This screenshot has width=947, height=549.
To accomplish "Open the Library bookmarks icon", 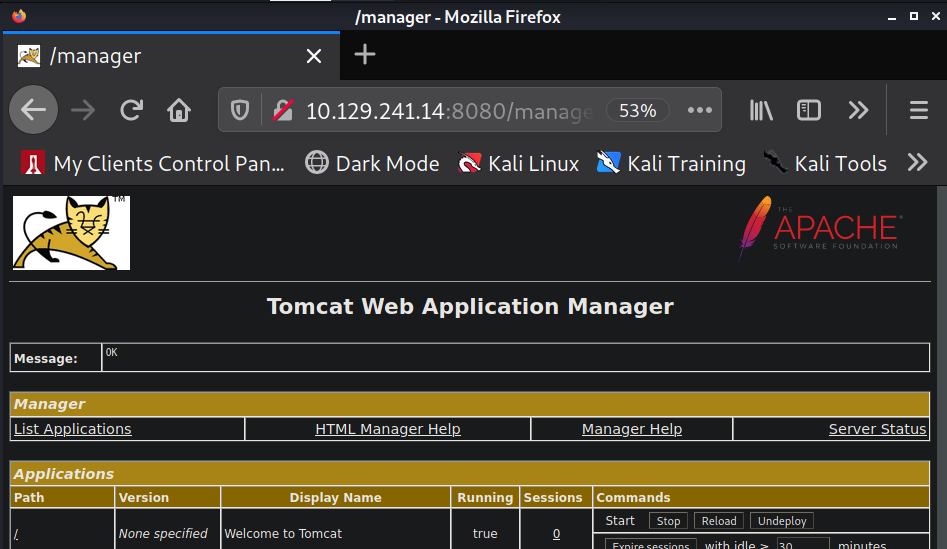I will 761,111.
